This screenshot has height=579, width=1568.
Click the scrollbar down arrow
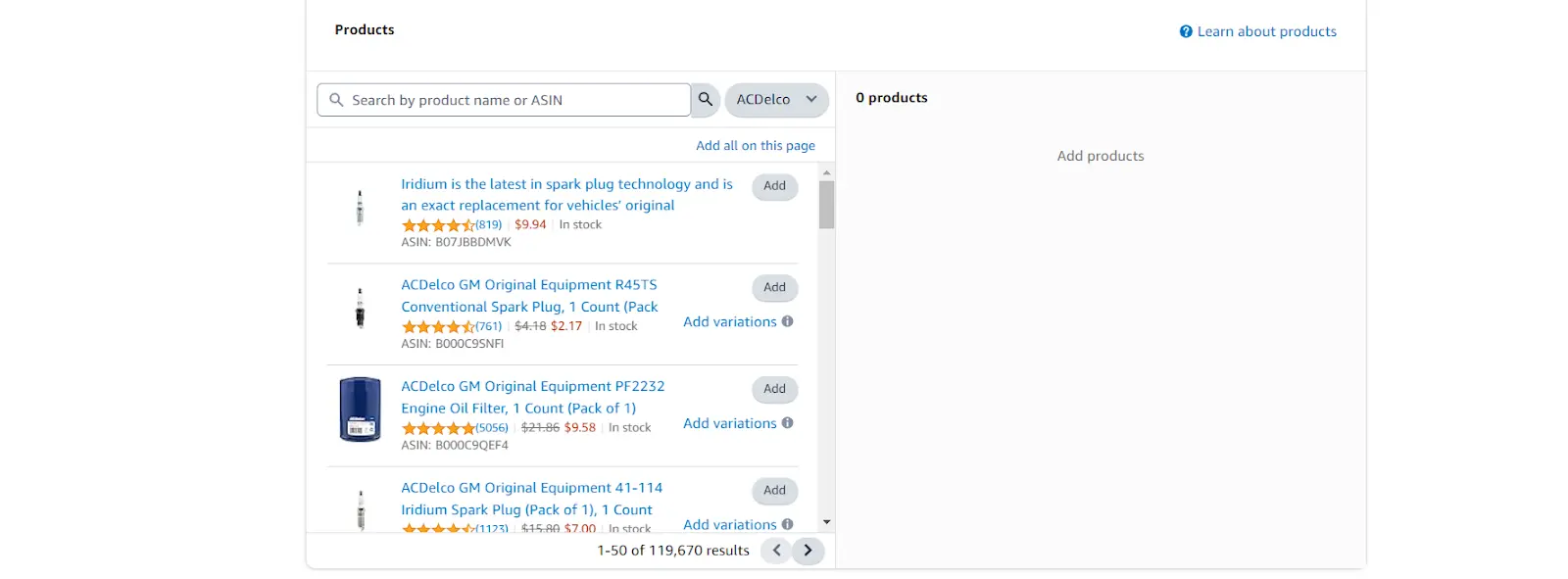[x=827, y=522]
